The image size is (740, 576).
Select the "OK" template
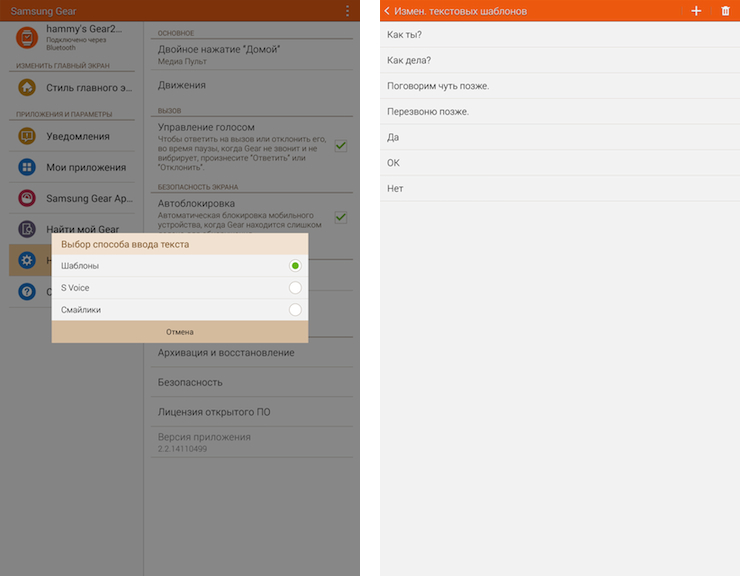[560, 162]
